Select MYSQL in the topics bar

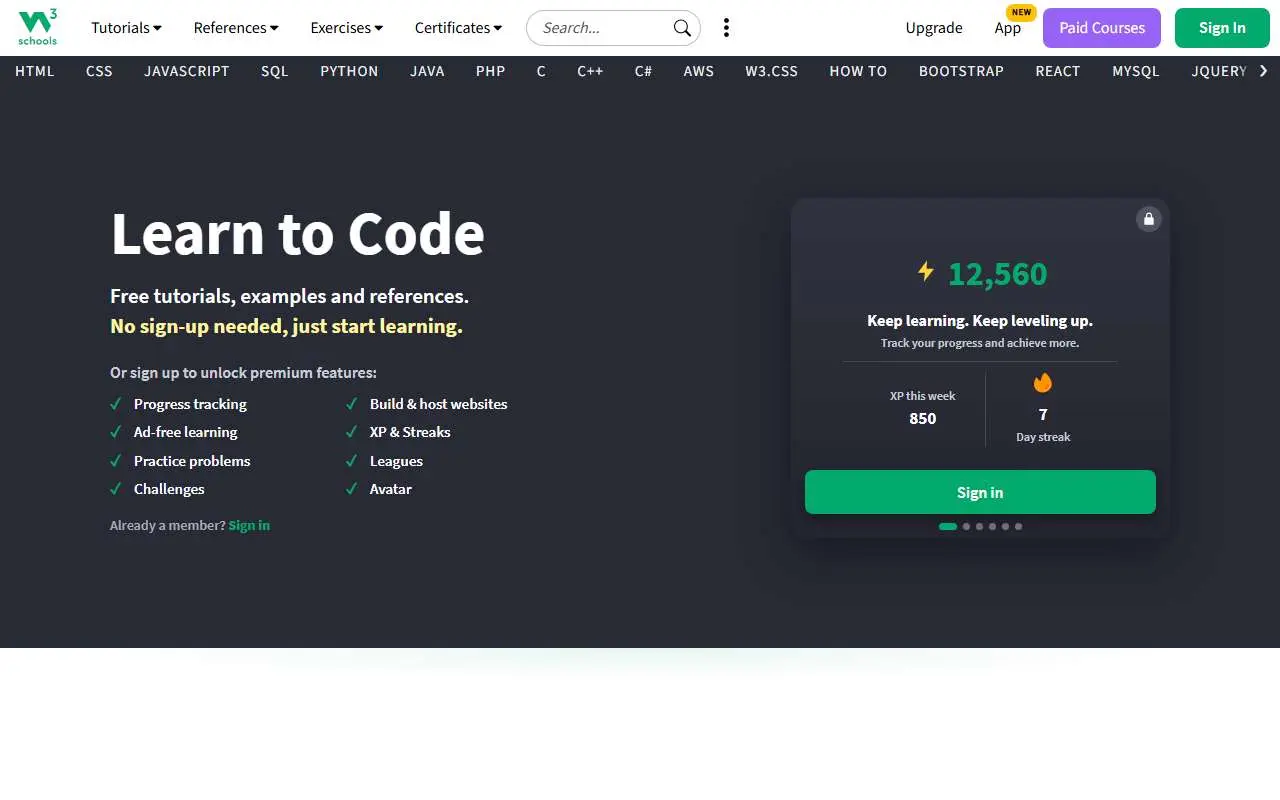(x=1136, y=71)
